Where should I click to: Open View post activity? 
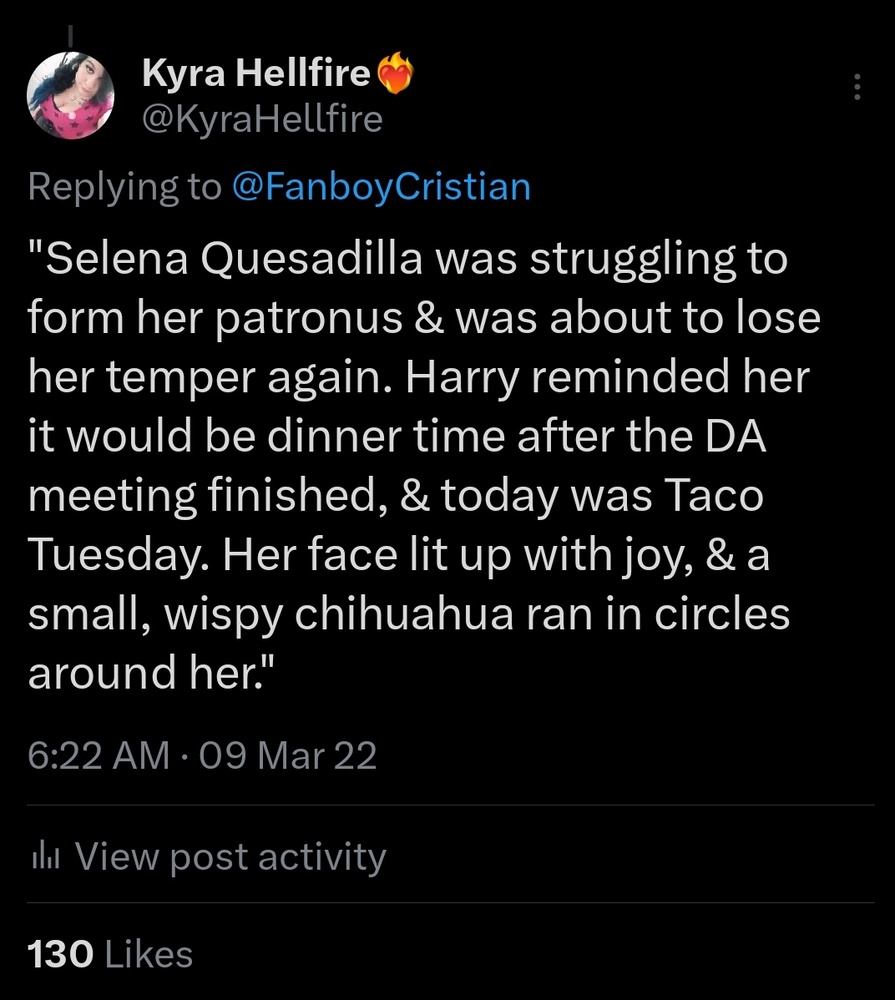(230, 857)
